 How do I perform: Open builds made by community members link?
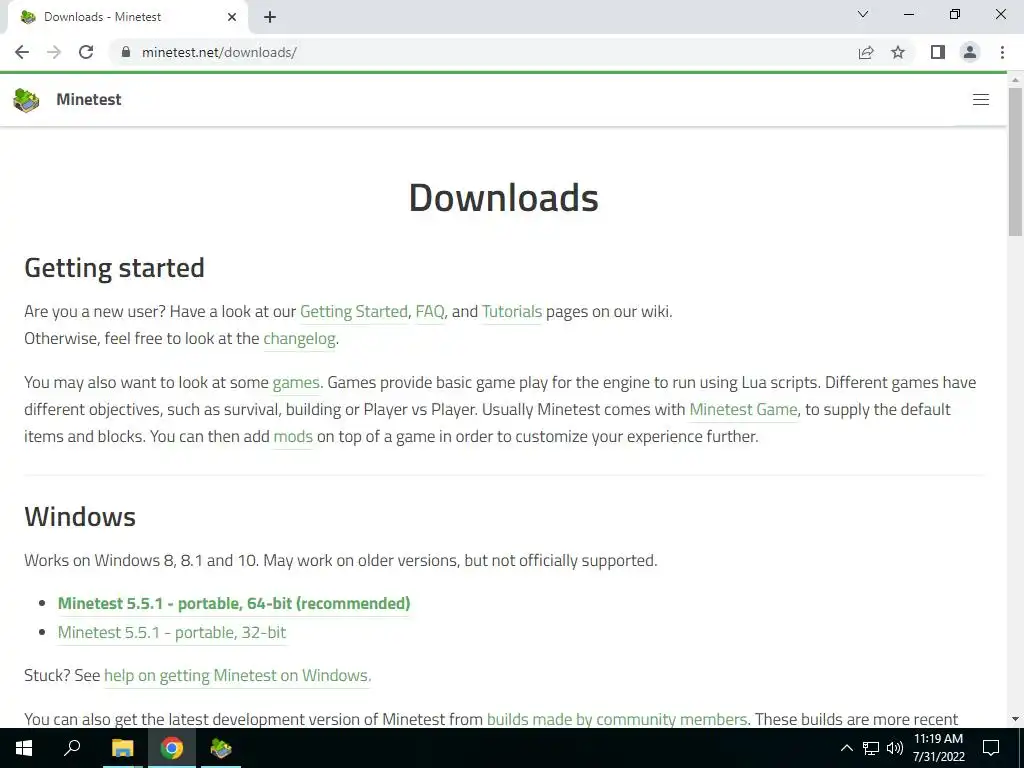coord(617,719)
